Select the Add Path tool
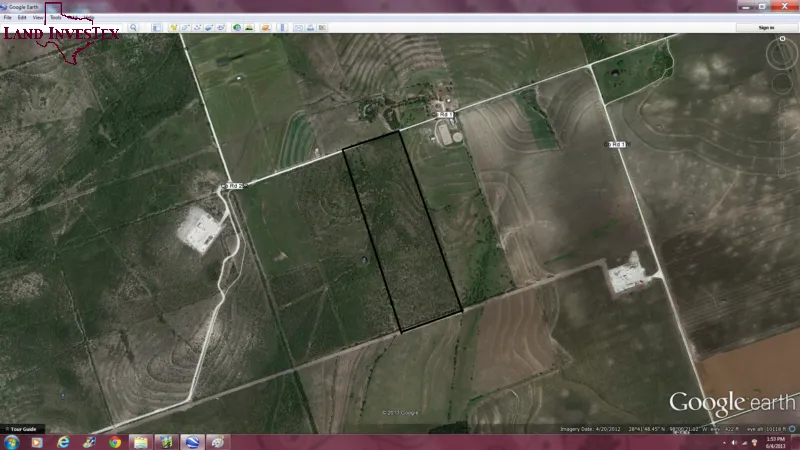The image size is (800, 450). tap(199, 27)
